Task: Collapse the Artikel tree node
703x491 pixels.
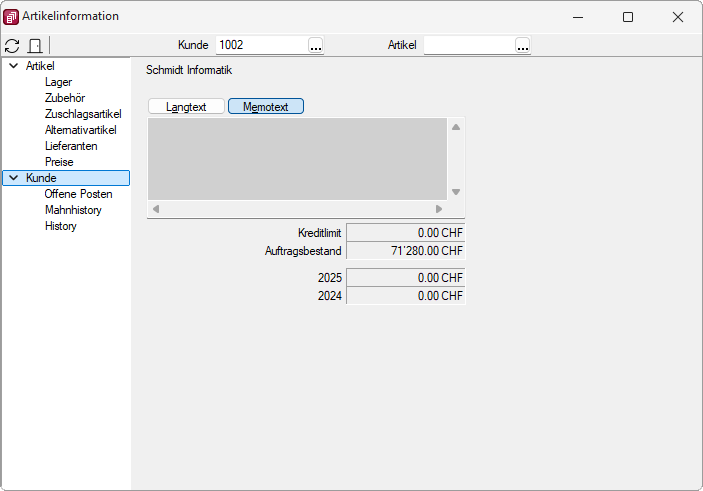Action: [x=13, y=66]
